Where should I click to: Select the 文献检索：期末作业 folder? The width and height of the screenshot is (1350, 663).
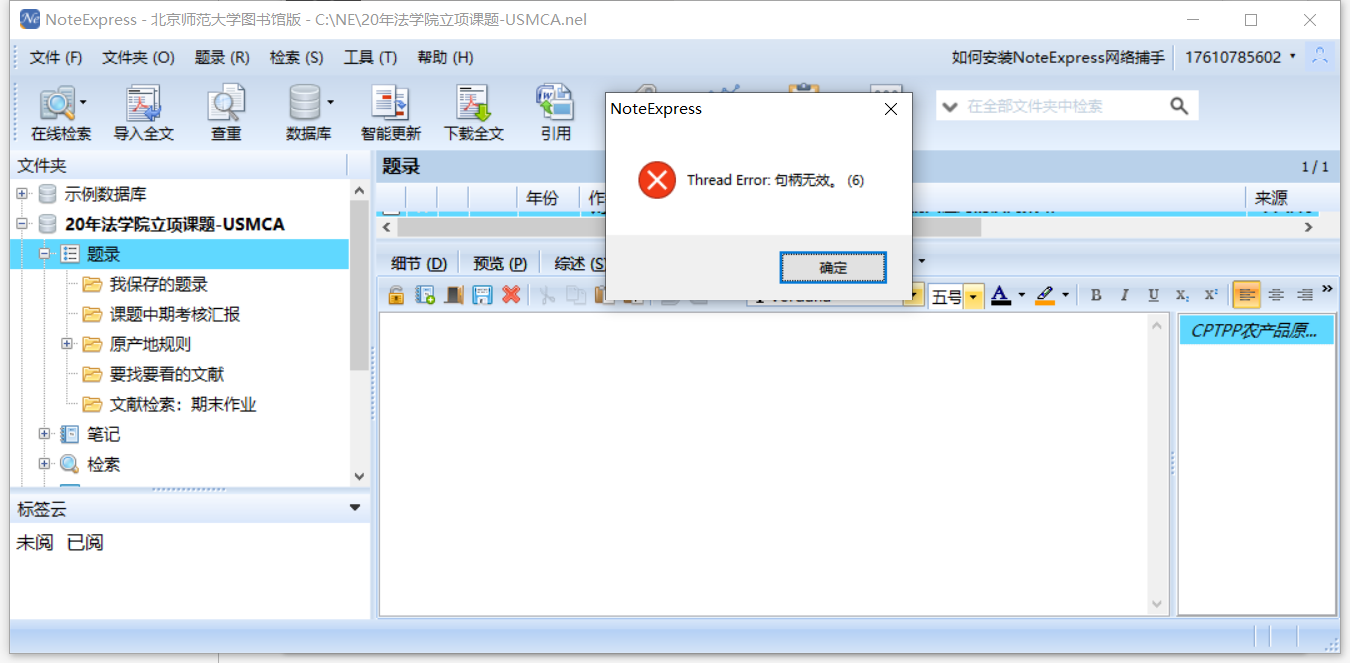tap(182, 404)
